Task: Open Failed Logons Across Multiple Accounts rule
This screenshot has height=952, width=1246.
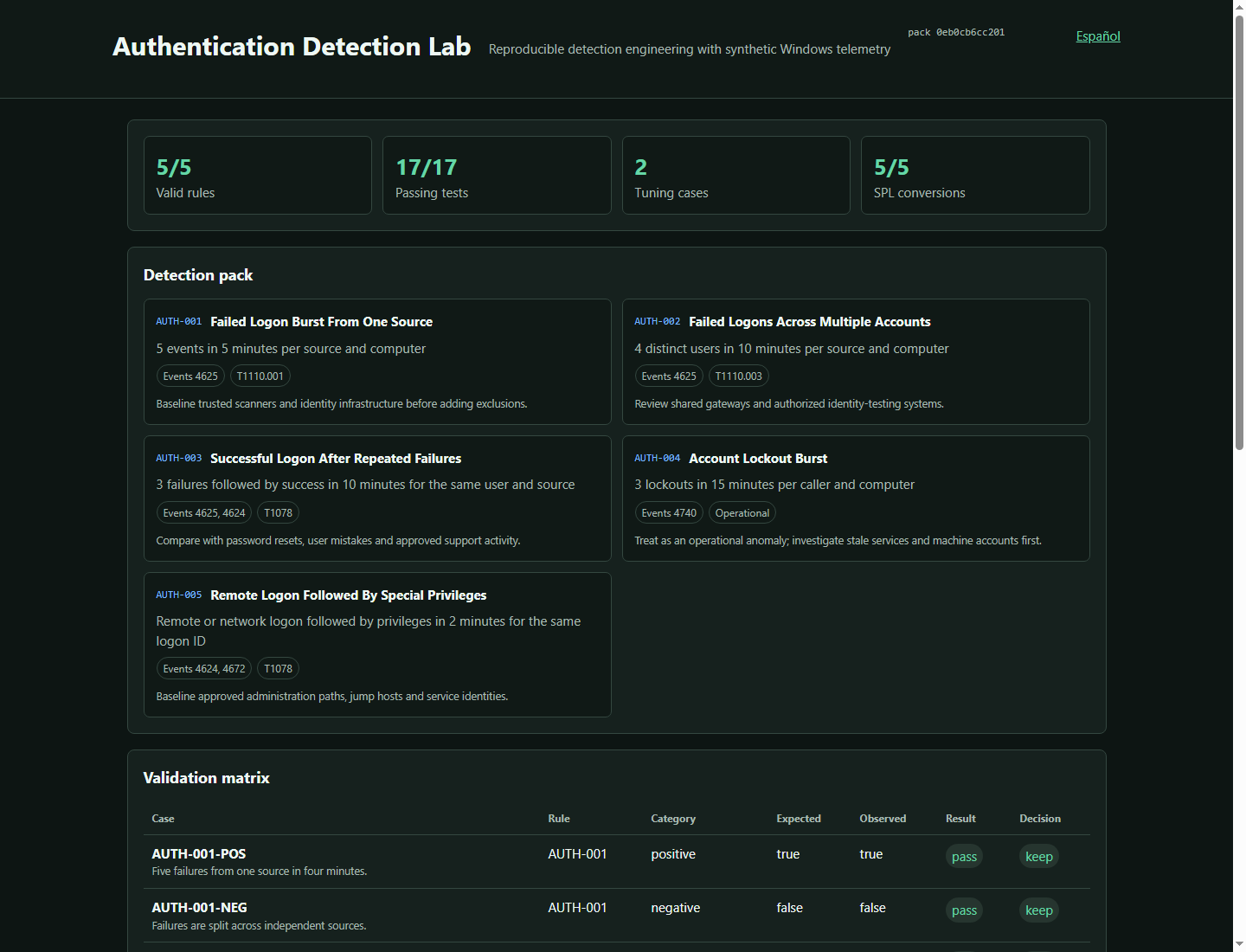Action: 810,322
